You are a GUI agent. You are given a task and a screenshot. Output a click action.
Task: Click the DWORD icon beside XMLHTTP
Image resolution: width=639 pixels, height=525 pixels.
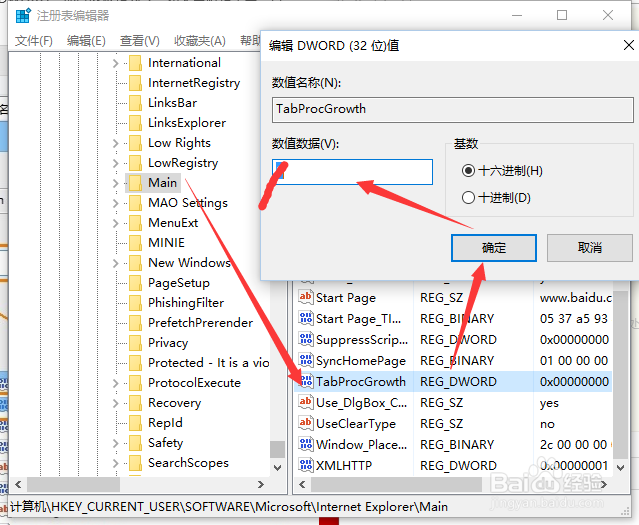tap(306, 465)
